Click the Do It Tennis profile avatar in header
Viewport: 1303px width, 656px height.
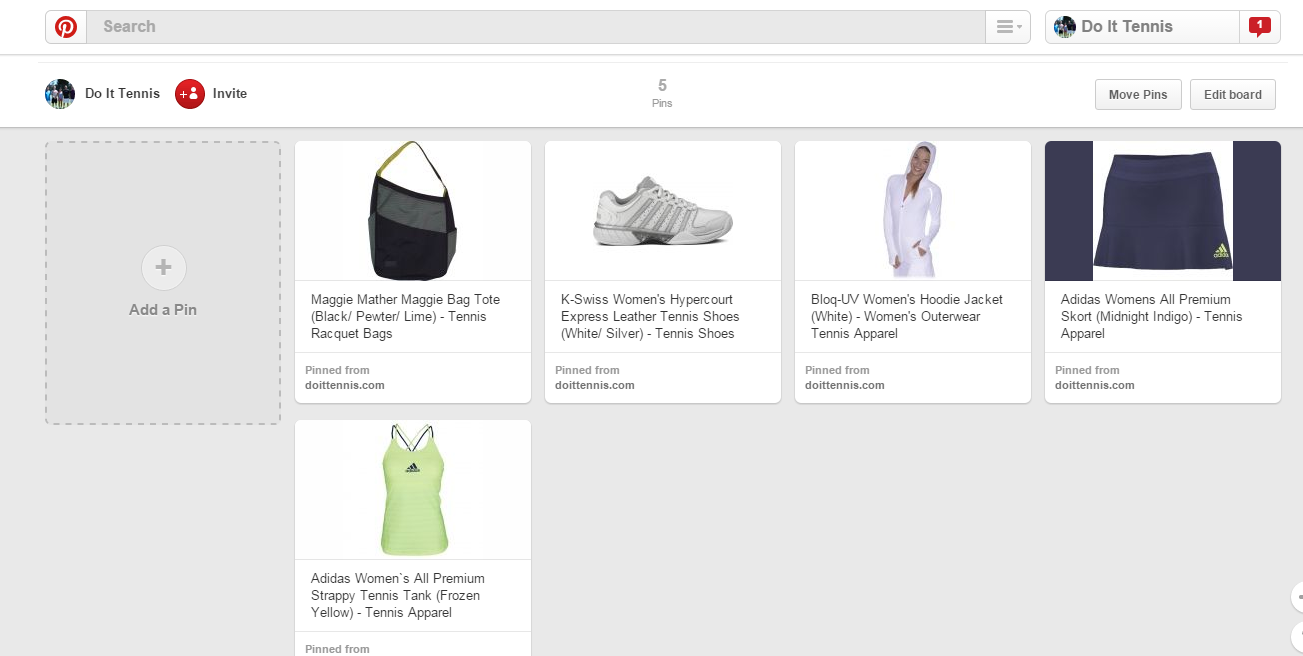pyautogui.click(x=1065, y=27)
